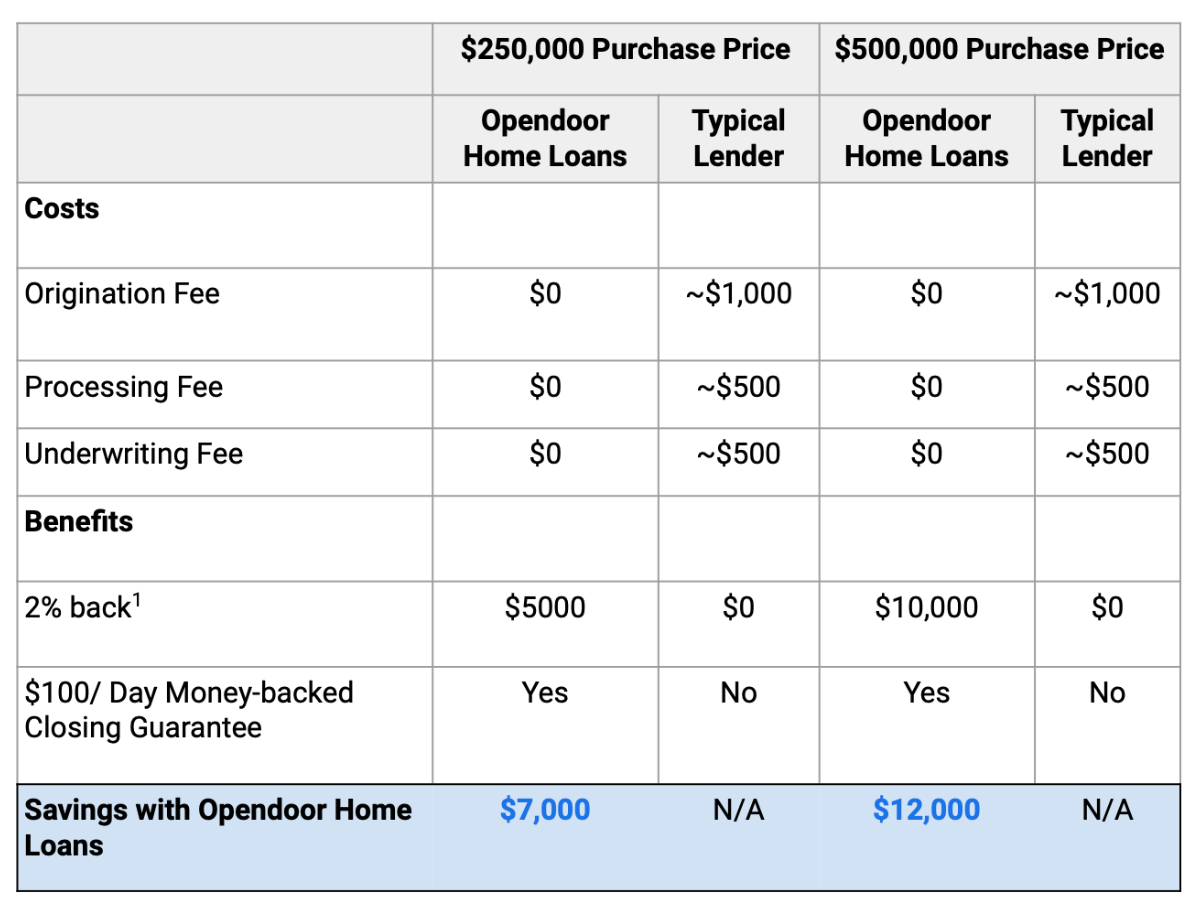Click the first Opendoor Home Loans column header
The height and width of the screenshot is (909, 1200).
(545, 138)
